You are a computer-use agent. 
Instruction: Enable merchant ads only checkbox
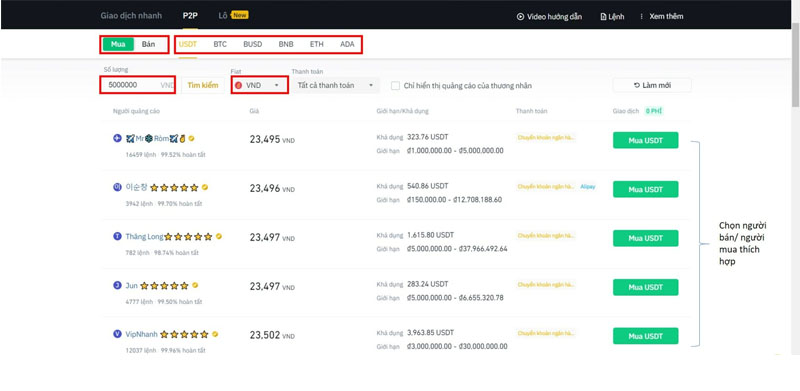pos(395,86)
